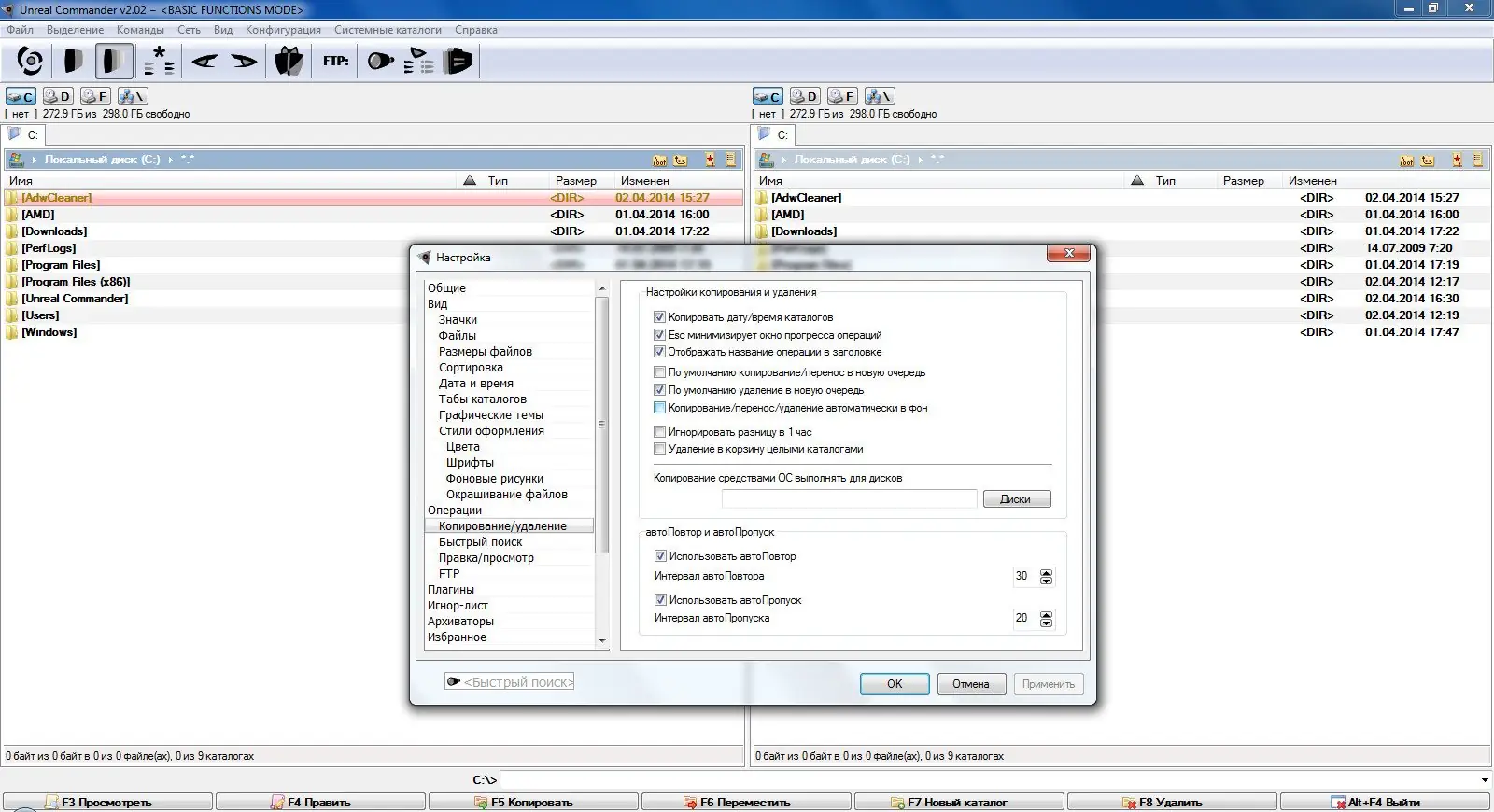Toggle 'Копировать дату/время каталогов' checkbox
1494x812 pixels.
click(x=660, y=317)
